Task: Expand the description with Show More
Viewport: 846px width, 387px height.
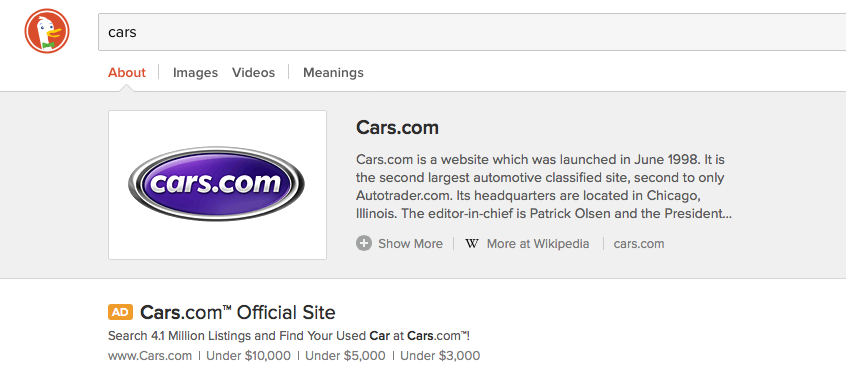Action: [x=410, y=243]
